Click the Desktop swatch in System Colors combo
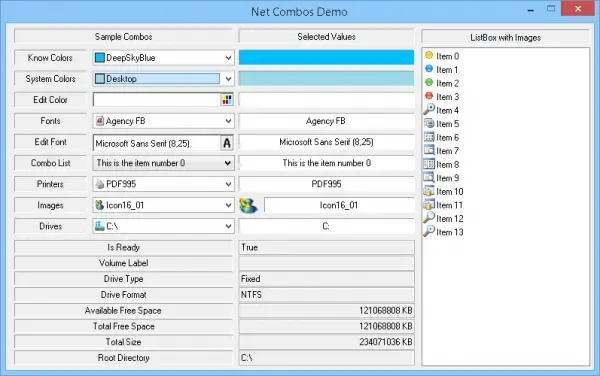Image resolution: width=600 pixels, height=376 pixels. [99, 79]
